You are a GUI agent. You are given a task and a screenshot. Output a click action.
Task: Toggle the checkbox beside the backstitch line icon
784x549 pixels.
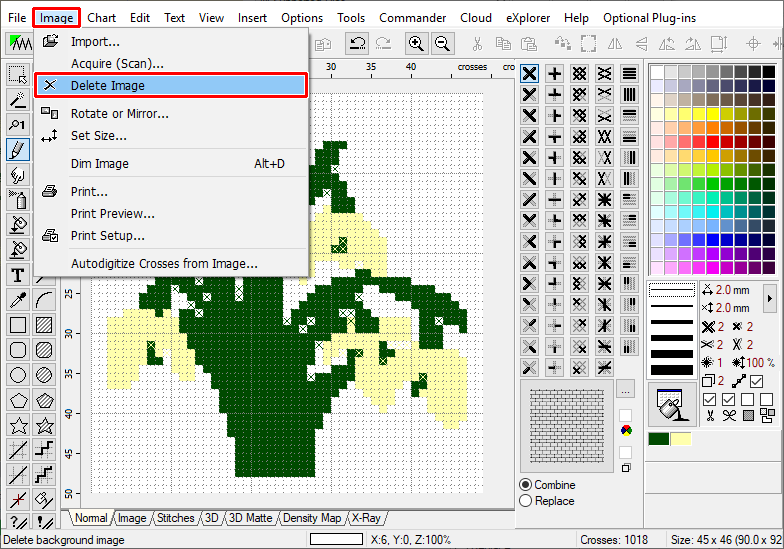point(756,382)
